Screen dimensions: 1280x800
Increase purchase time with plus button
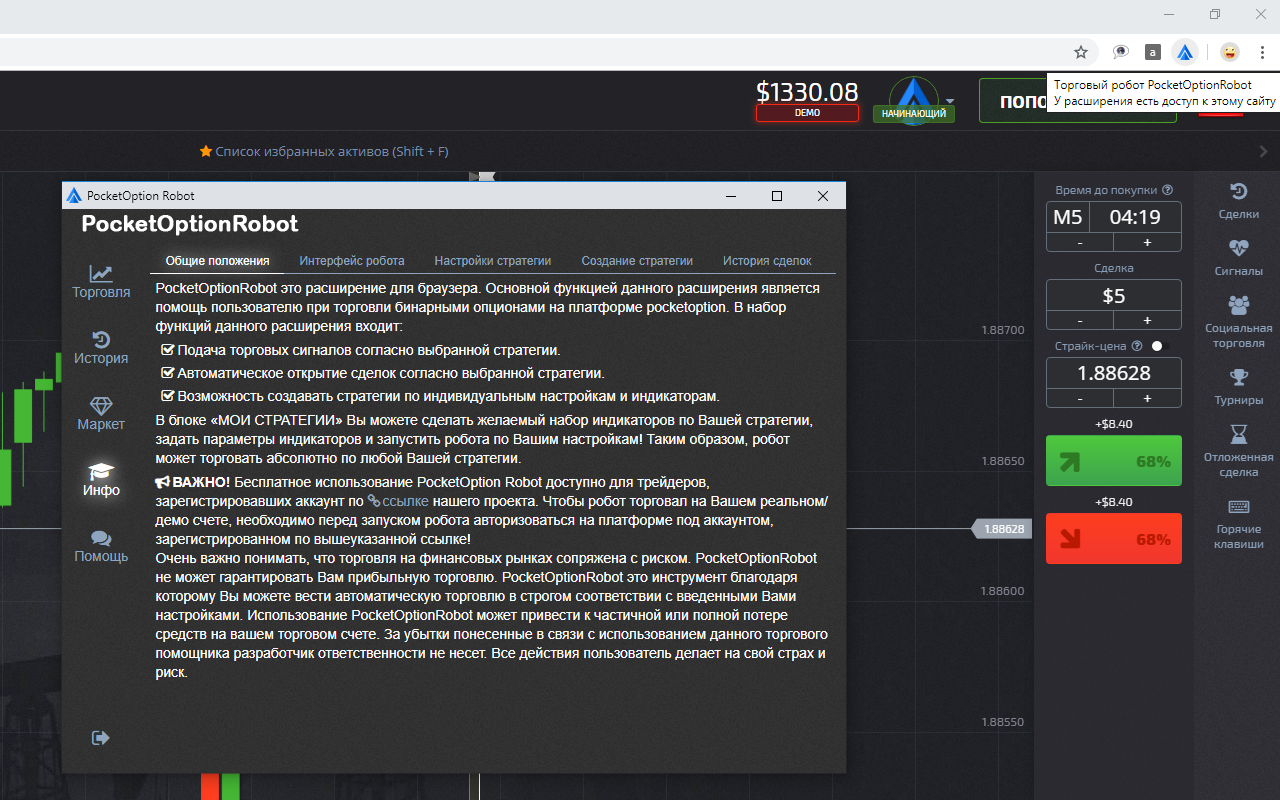point(1147,243)
